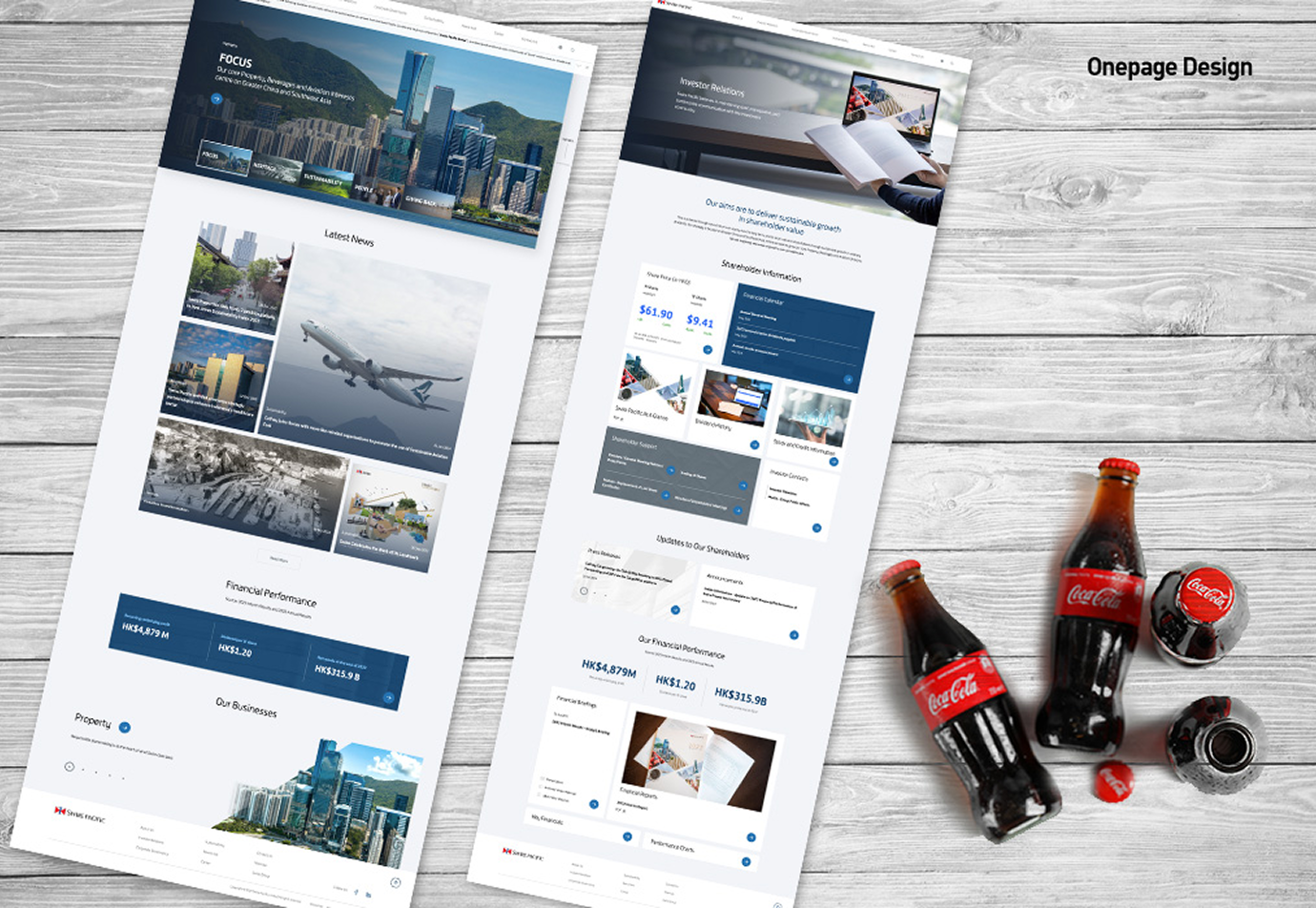This screenshot has height=908, width=1316.
Task: Open the Investor Contacts card arrow
Action: pyautogui.click(x=816, y=527)
